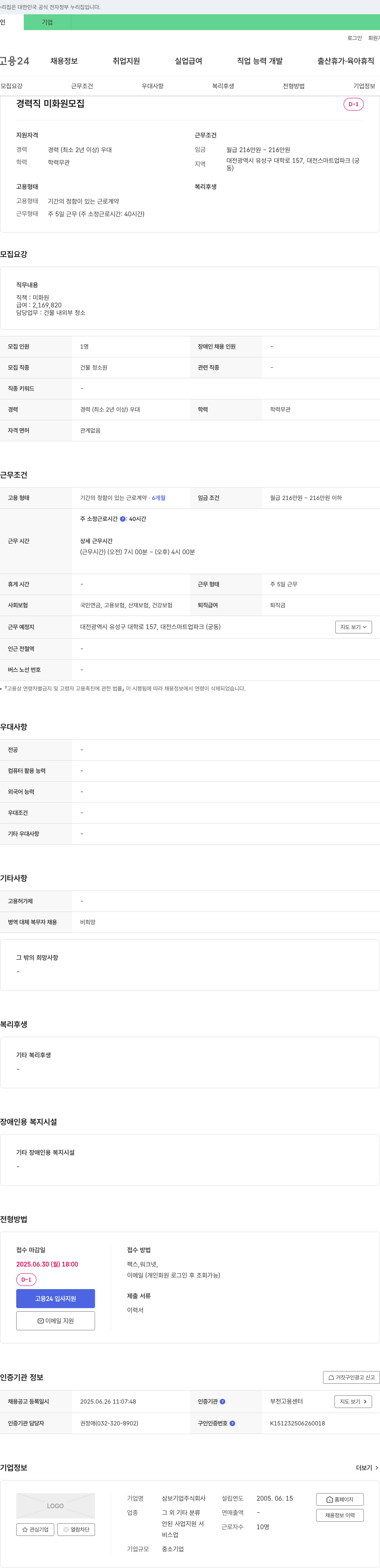Open the 실업급여 menu
The height and width of the screenshot is (1568, 380).
pos(188,61)
